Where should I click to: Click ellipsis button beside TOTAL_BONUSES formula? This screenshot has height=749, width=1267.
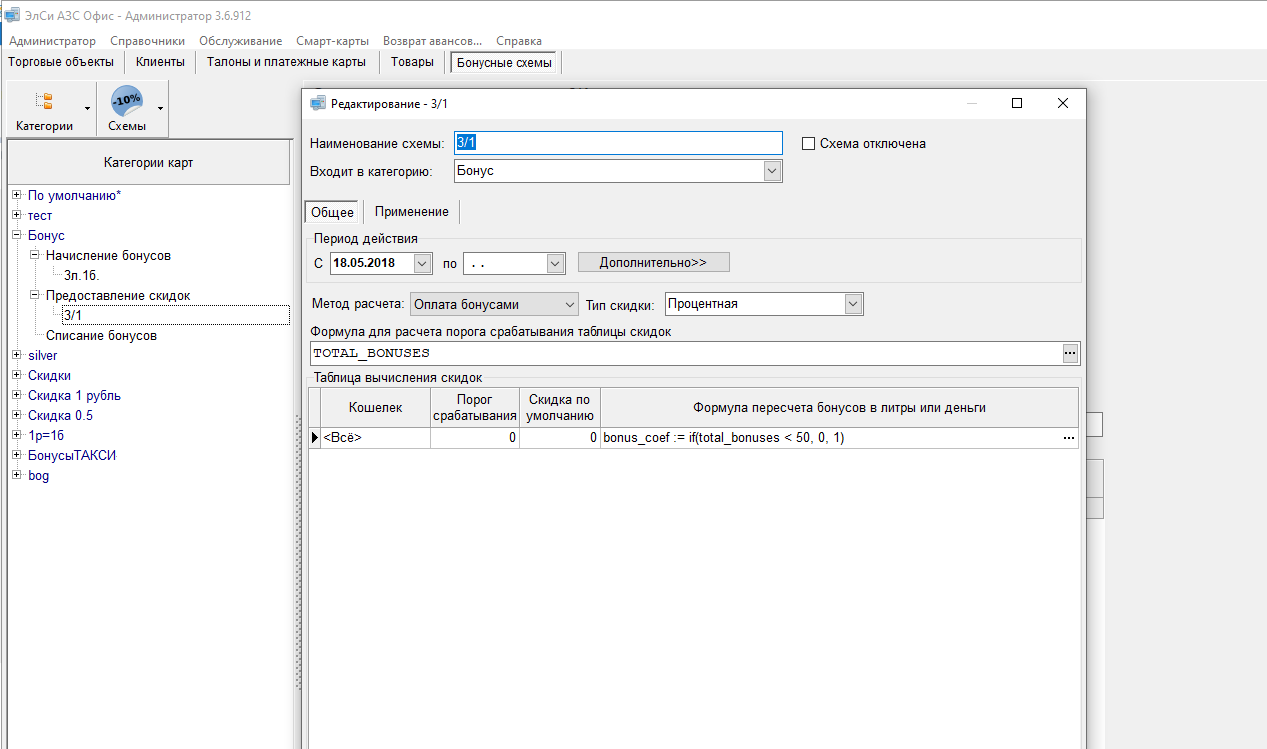1070,354
